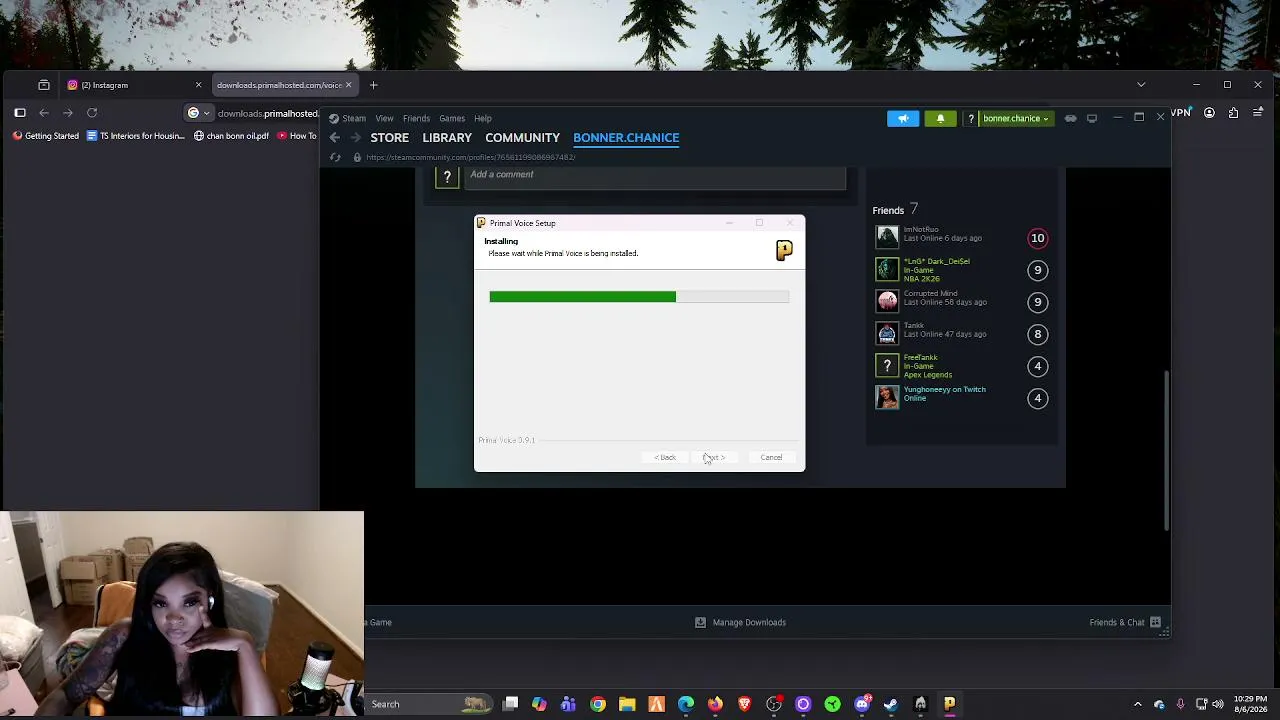Click the Primal Voice installation progress bar
The height and width of the screenshot is (720, 1280).
click(x=639, y=296)
